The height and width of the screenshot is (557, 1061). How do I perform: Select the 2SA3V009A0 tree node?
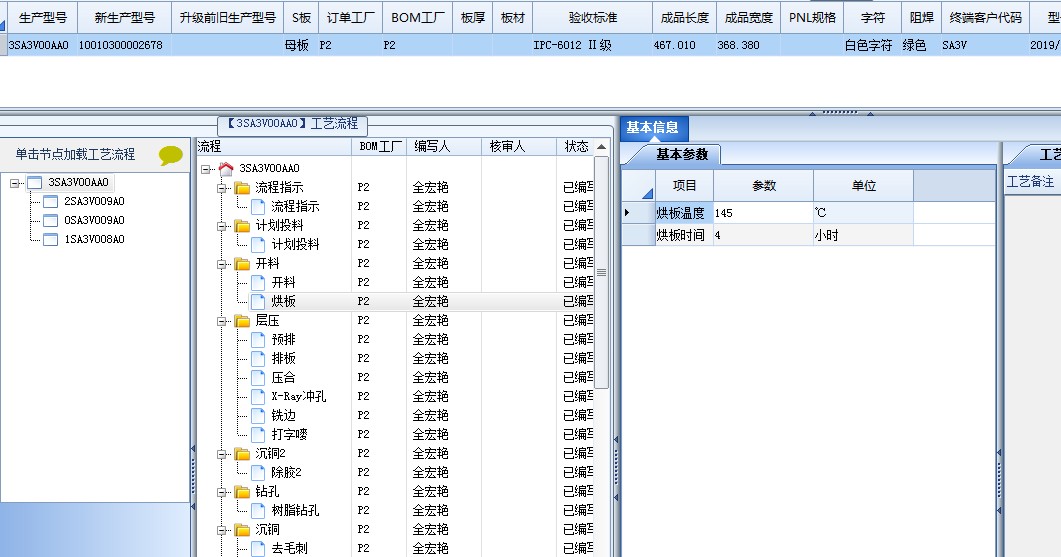point(94,202)
